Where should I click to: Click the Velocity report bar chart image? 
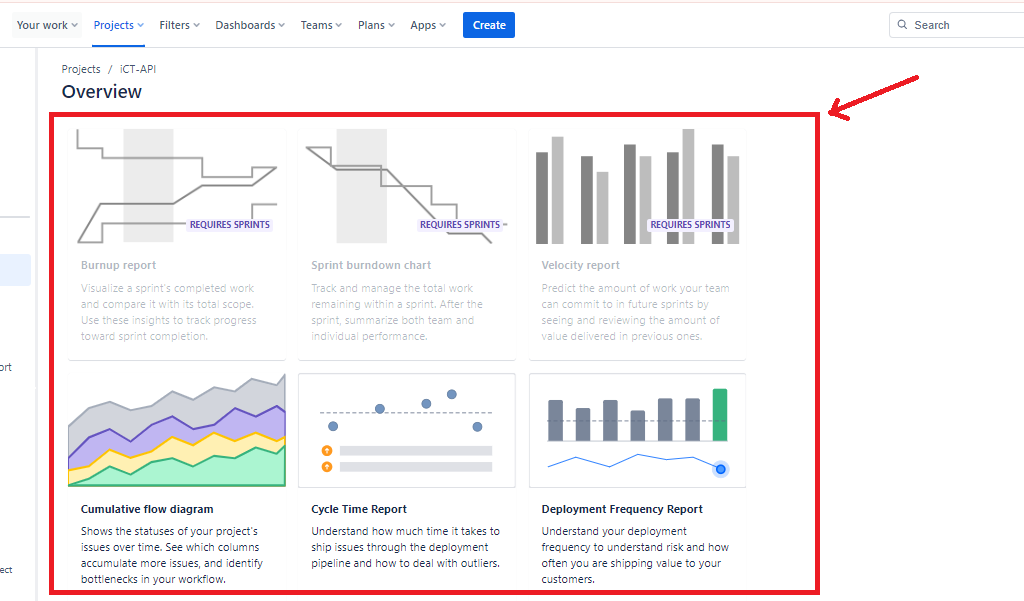point(637,186)
